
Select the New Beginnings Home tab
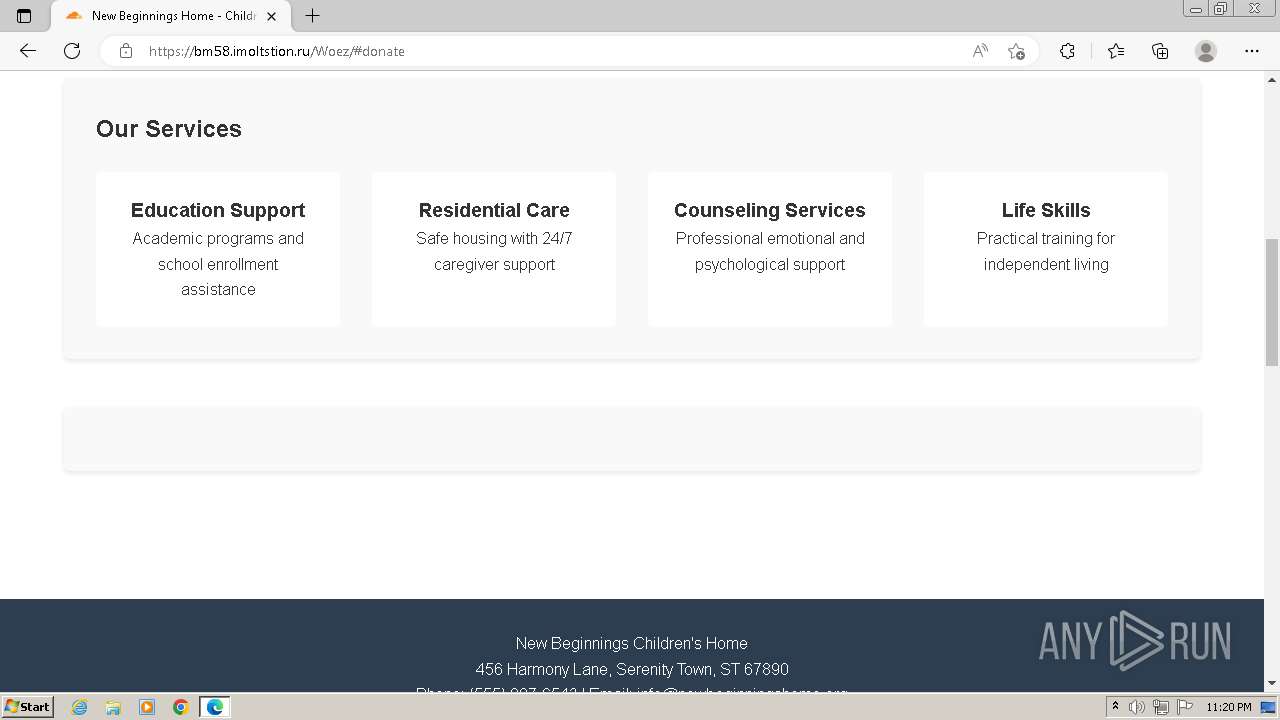click(x=170, y=16)
